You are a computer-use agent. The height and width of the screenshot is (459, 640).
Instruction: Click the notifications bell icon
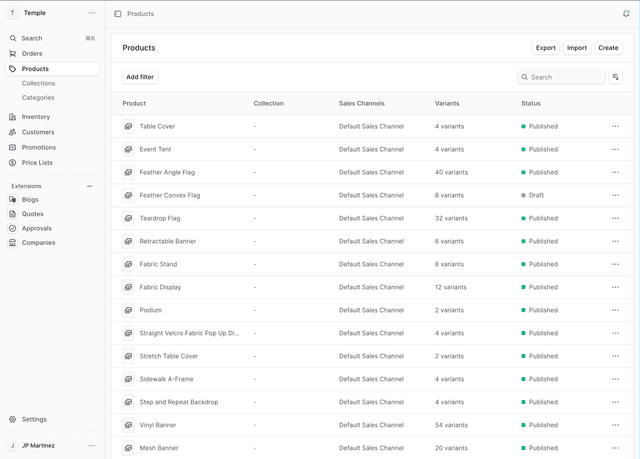[626, 14]
